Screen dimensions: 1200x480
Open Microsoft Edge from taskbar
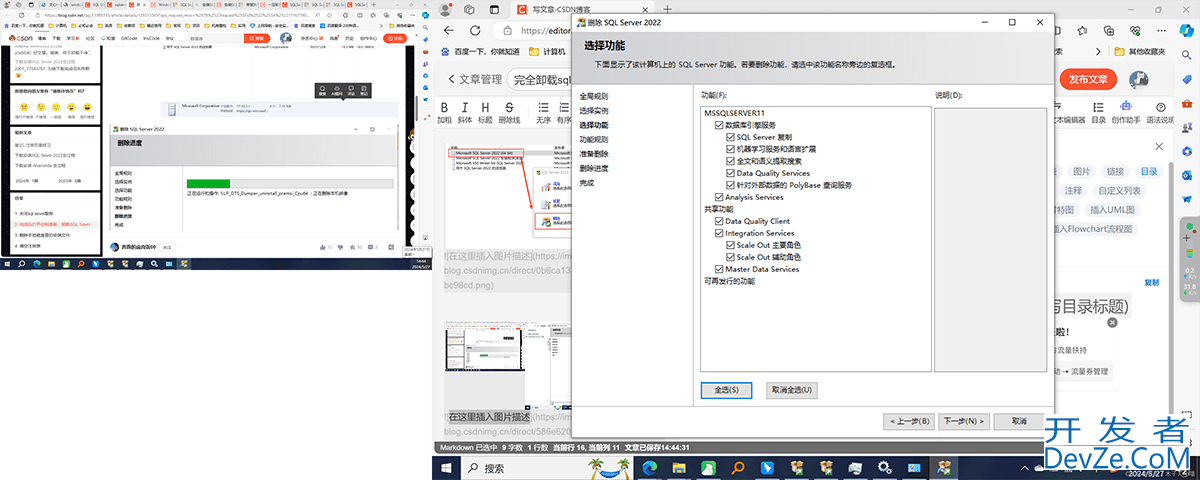(649, 468)
